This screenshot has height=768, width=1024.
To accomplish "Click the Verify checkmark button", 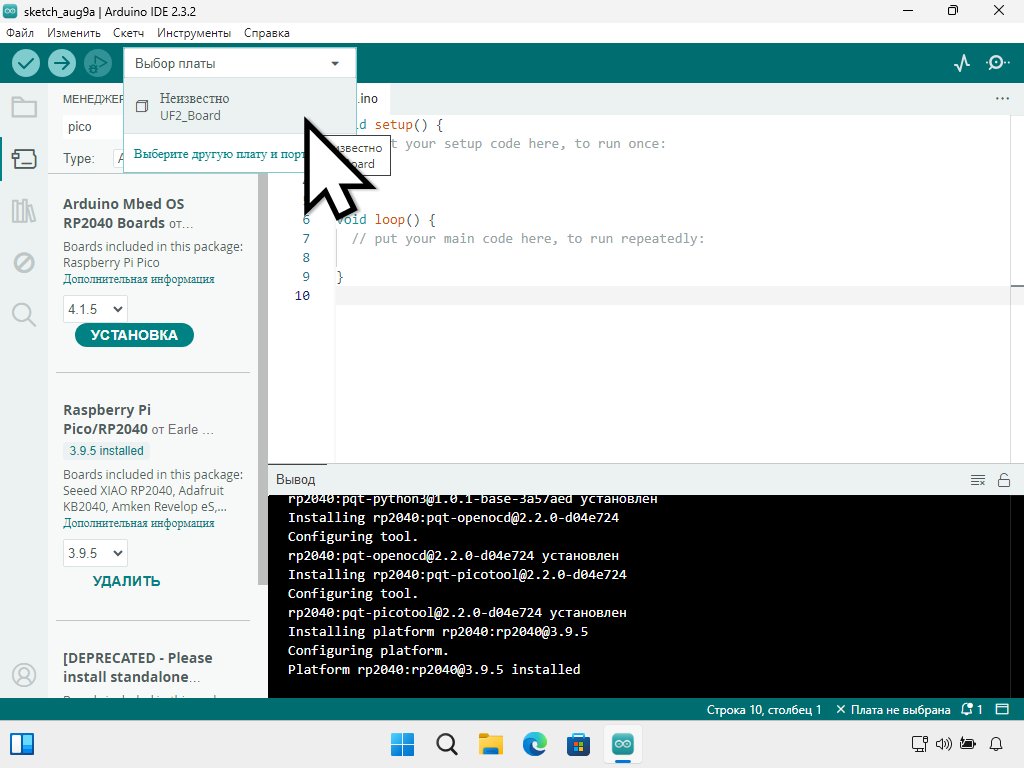I will [26, 63].
